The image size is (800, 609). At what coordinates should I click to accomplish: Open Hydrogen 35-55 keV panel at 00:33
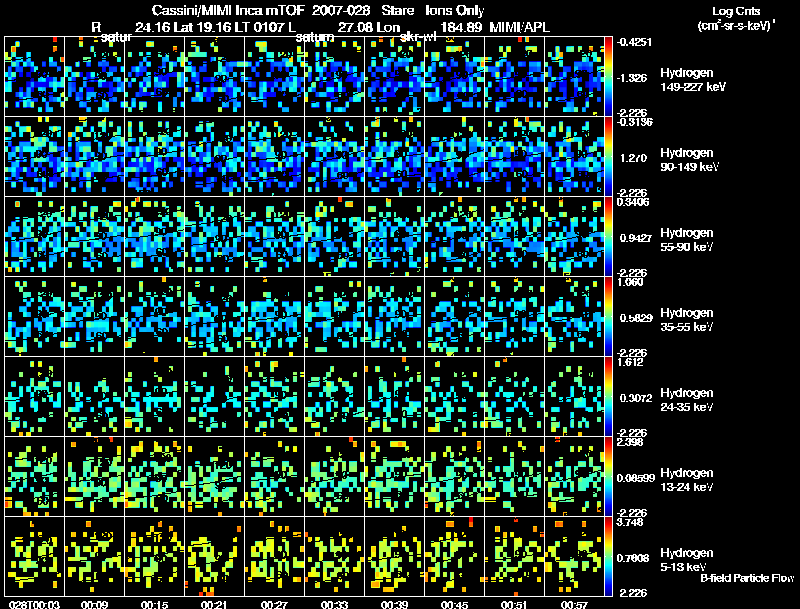[x=335, y=316]
